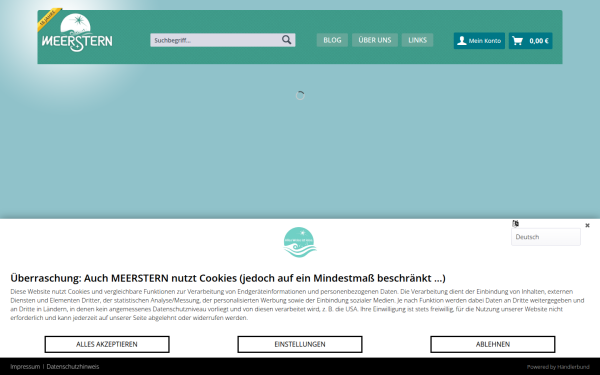Viewport: 600px width, 375px height.
Task: Open the BLOG menu item
Action: 332,40
